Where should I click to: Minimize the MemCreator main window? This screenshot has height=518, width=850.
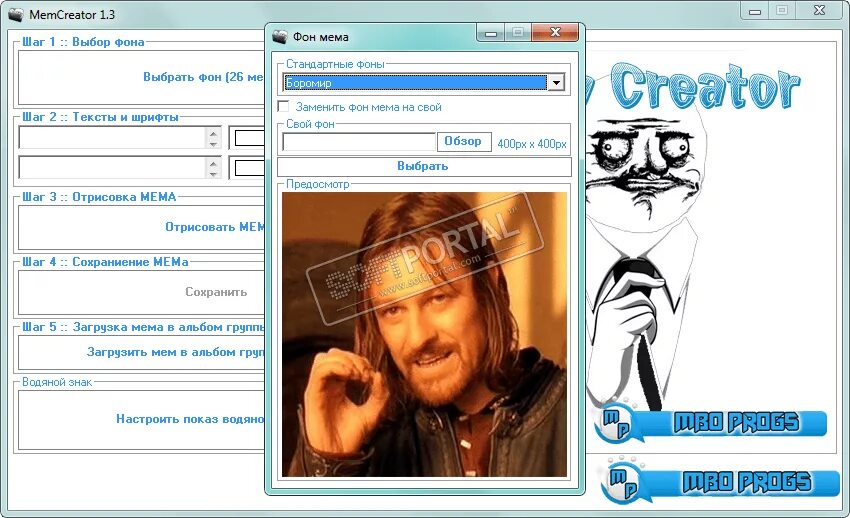[755, 11]
